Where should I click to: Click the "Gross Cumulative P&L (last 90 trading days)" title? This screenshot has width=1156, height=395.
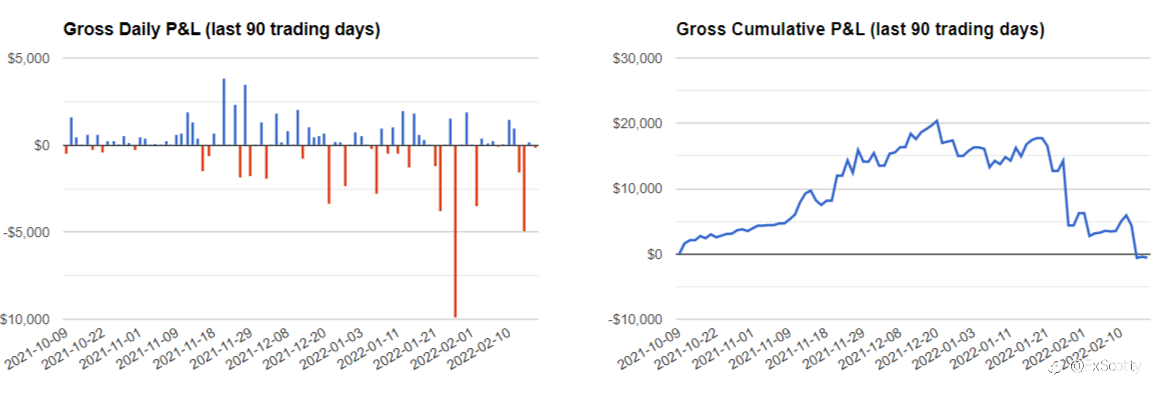point(860,30)
